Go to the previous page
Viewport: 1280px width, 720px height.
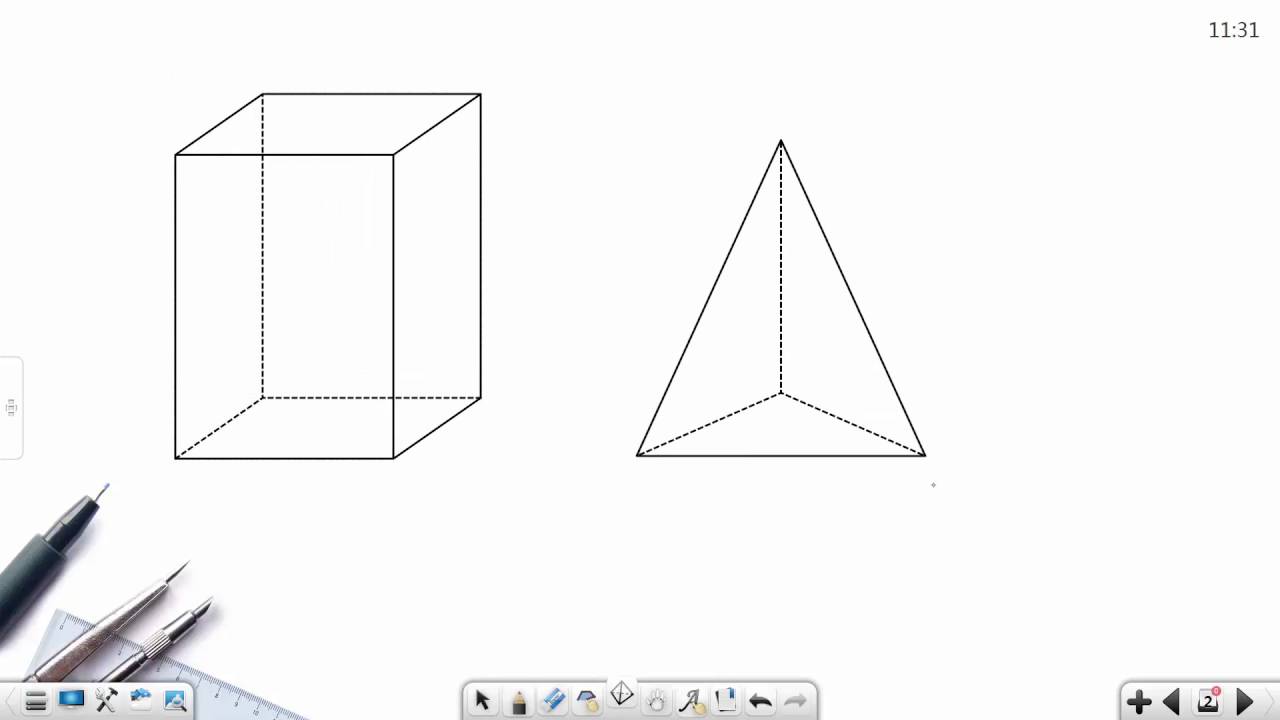pyautogui.click(x=1171, y=702)
